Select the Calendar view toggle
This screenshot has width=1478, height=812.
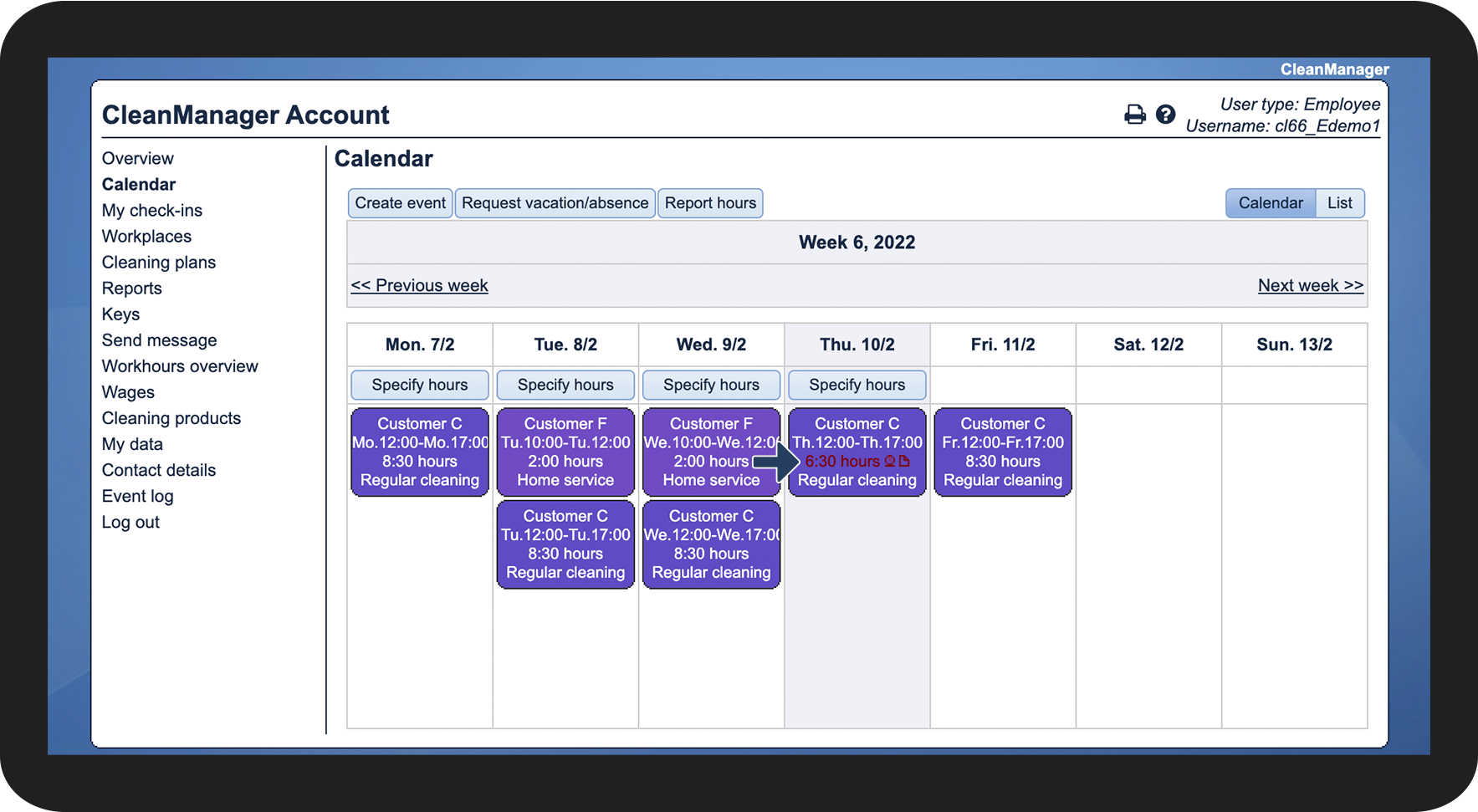click(x=1270, y=203)
